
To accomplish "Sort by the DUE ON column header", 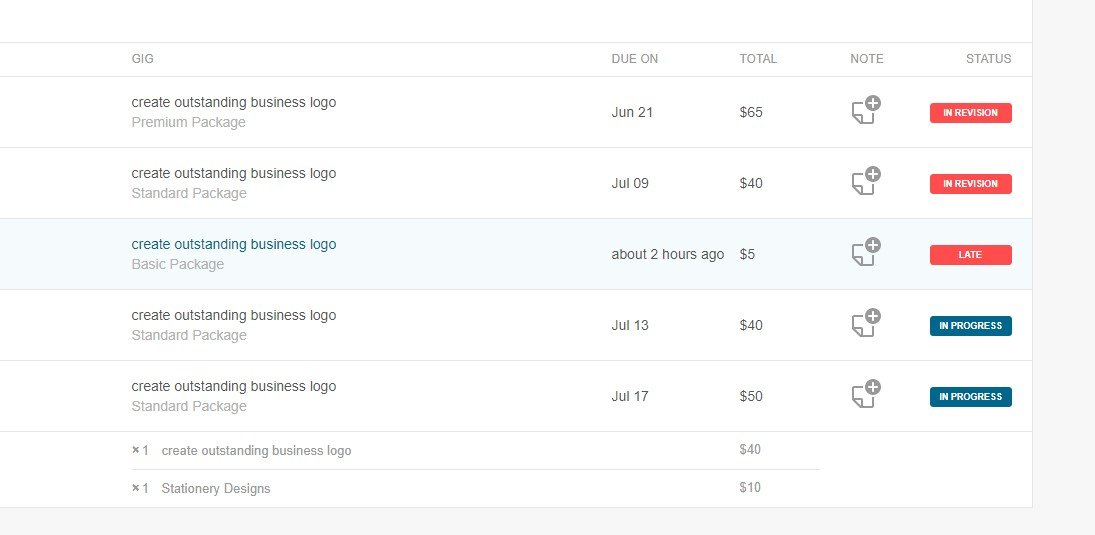I will point(635,59).
